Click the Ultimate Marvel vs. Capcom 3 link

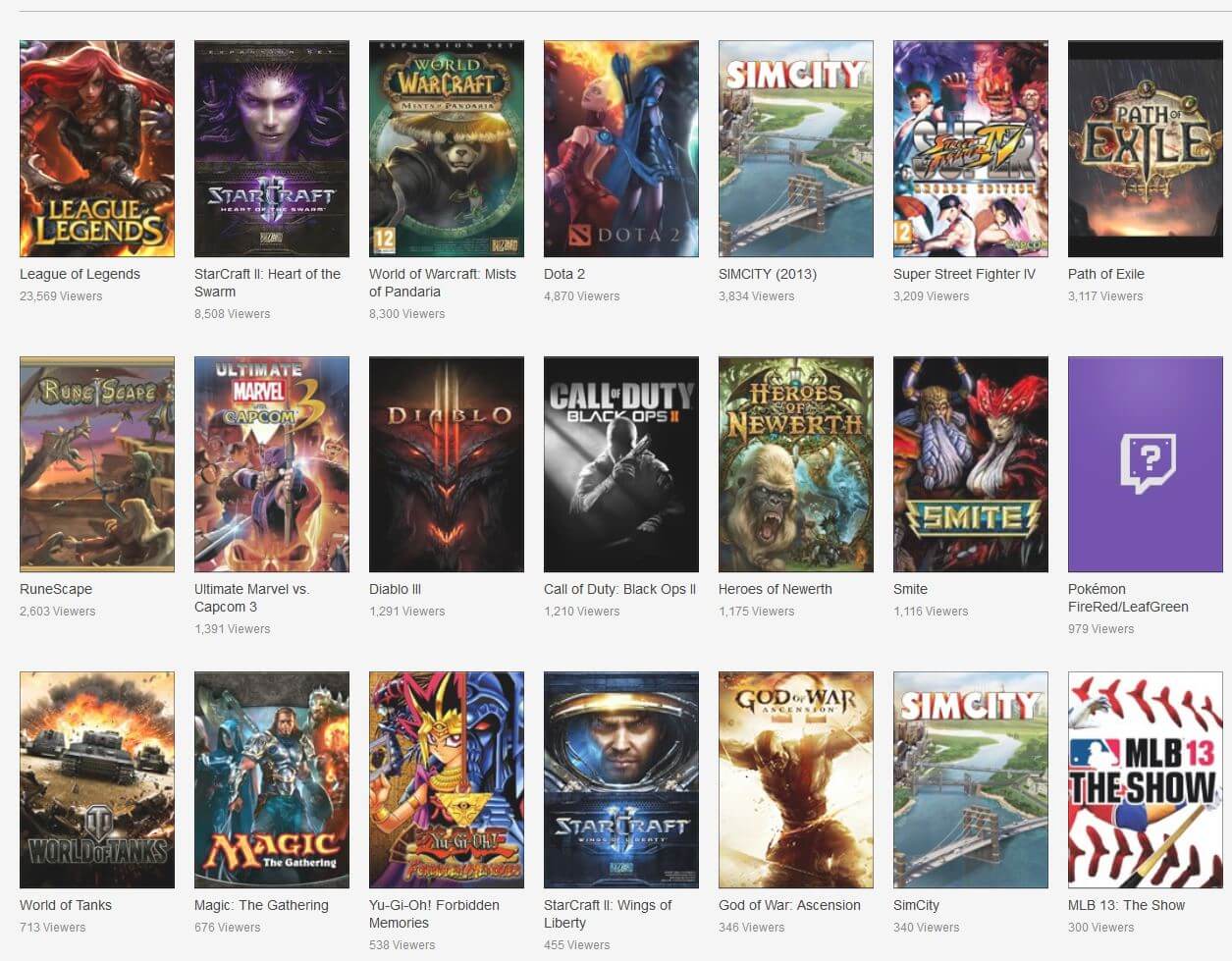point(250,599)
